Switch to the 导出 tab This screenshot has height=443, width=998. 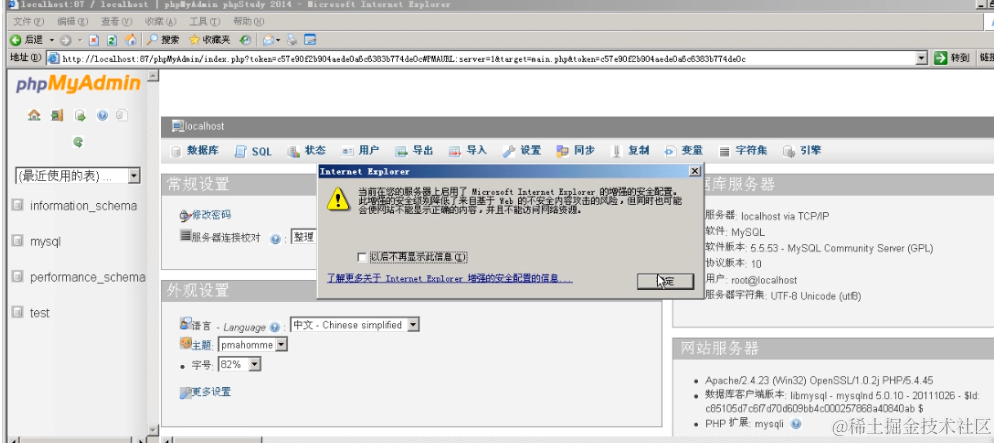pos(414,151)
